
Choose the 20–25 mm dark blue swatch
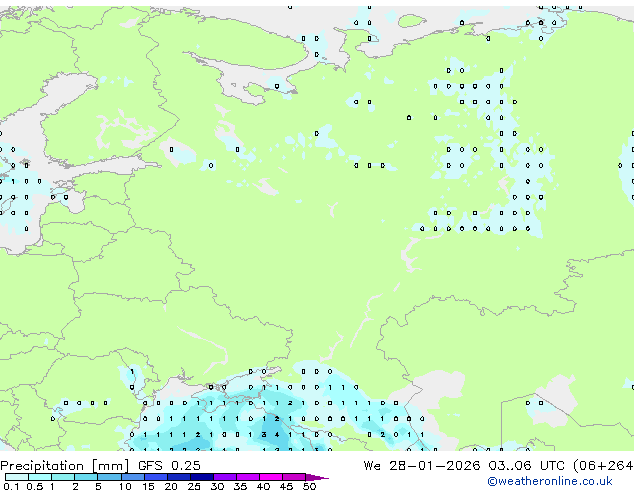179,477
